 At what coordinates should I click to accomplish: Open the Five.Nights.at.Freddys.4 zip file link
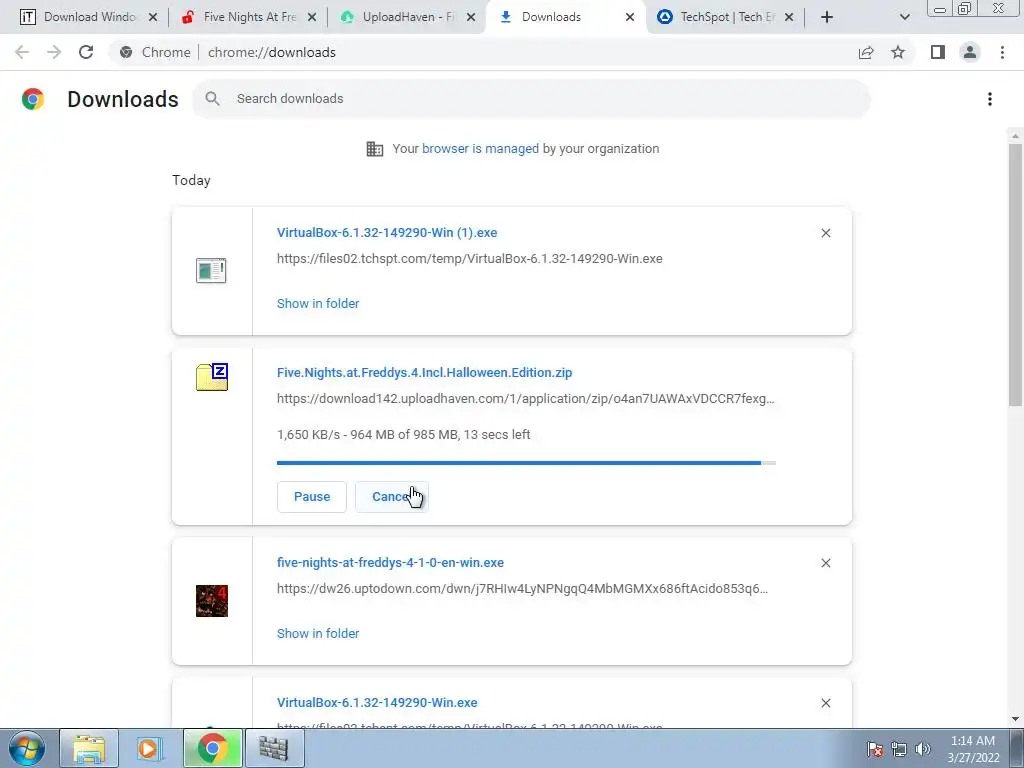pyautogui.click(x=424, y=372)
